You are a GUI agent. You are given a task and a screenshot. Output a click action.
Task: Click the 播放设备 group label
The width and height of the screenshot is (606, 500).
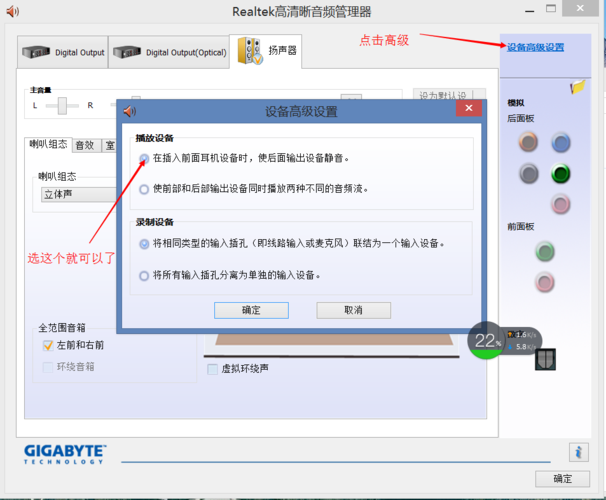[155, 138]
